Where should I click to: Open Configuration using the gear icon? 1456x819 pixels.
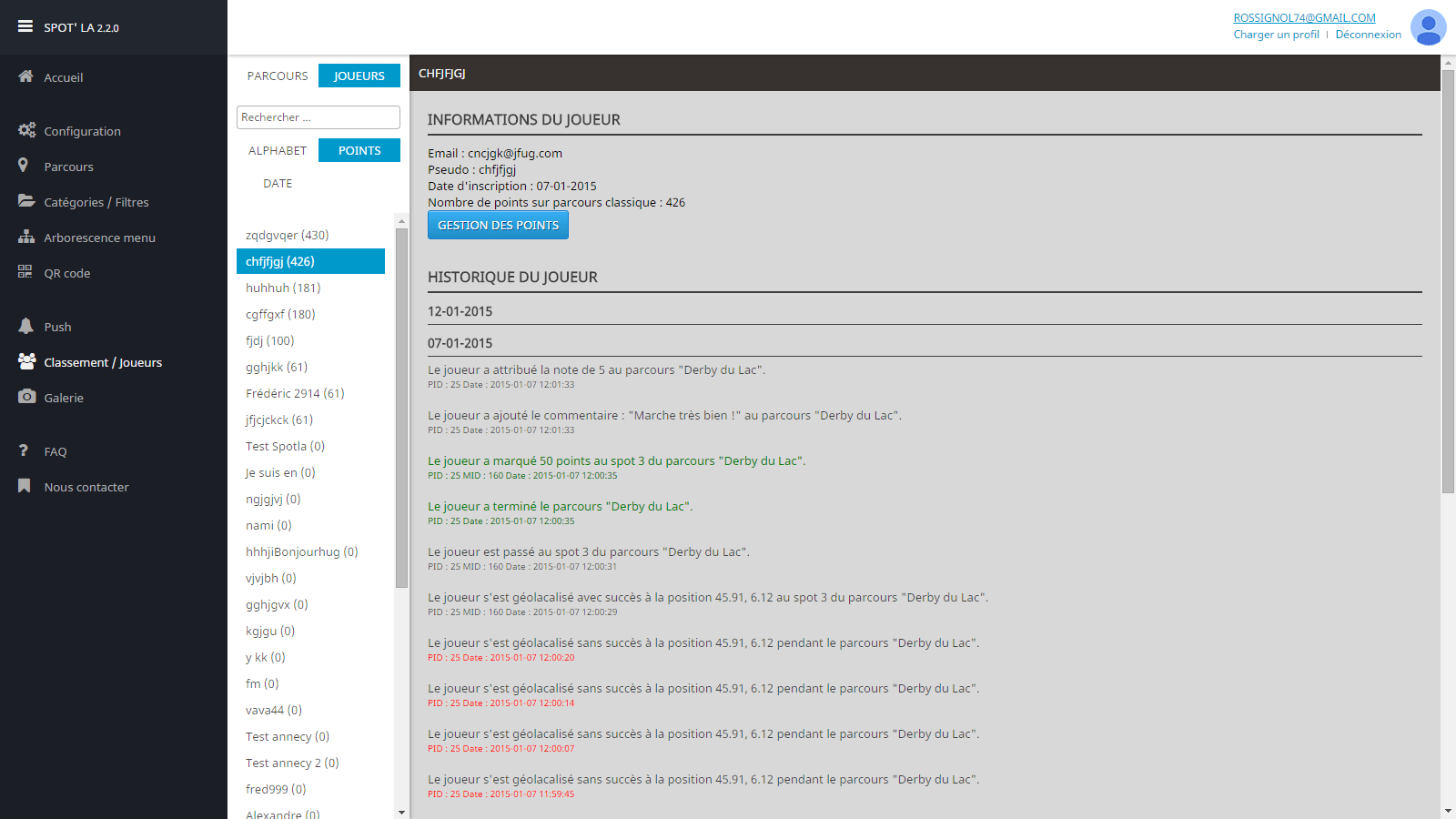[25, 130]
